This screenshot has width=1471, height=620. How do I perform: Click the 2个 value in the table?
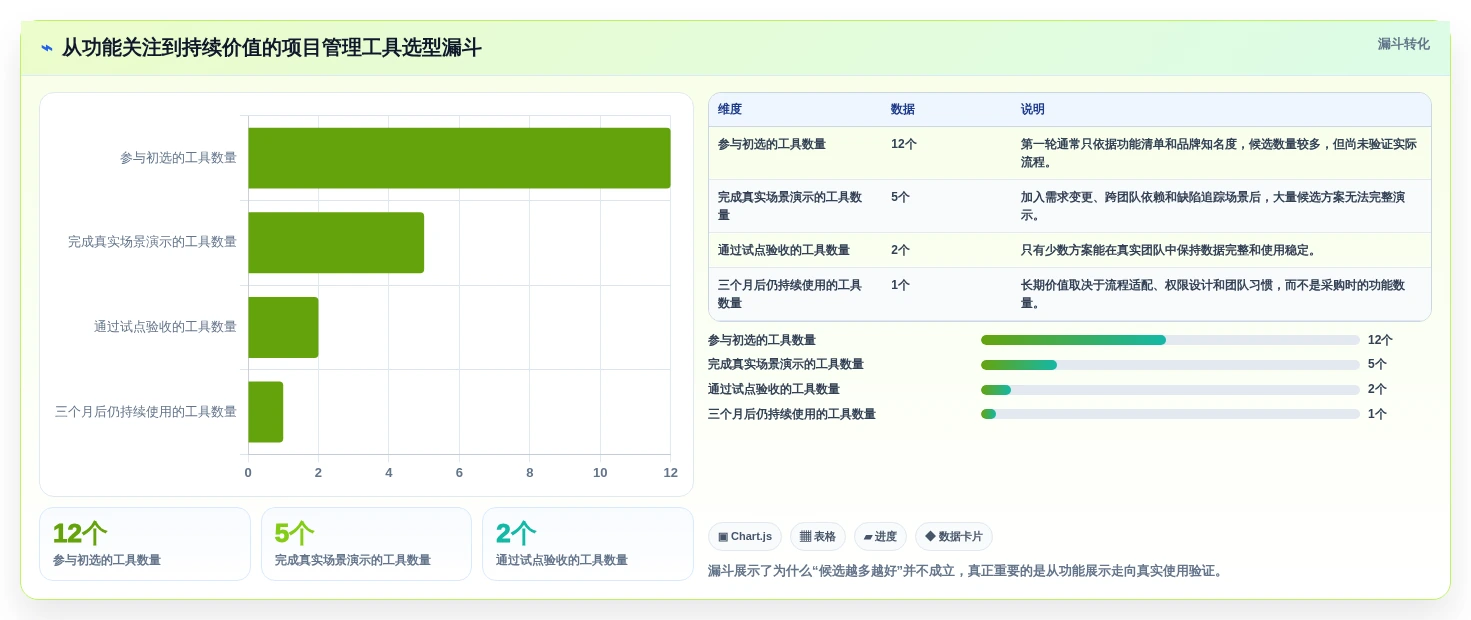(901, 250)
